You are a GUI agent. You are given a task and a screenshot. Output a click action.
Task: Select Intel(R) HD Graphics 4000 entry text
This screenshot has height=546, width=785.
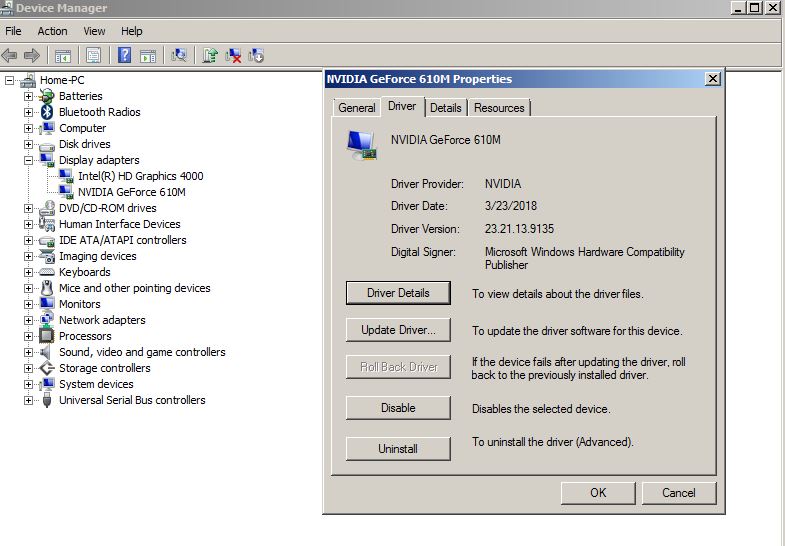pos(141,176)
